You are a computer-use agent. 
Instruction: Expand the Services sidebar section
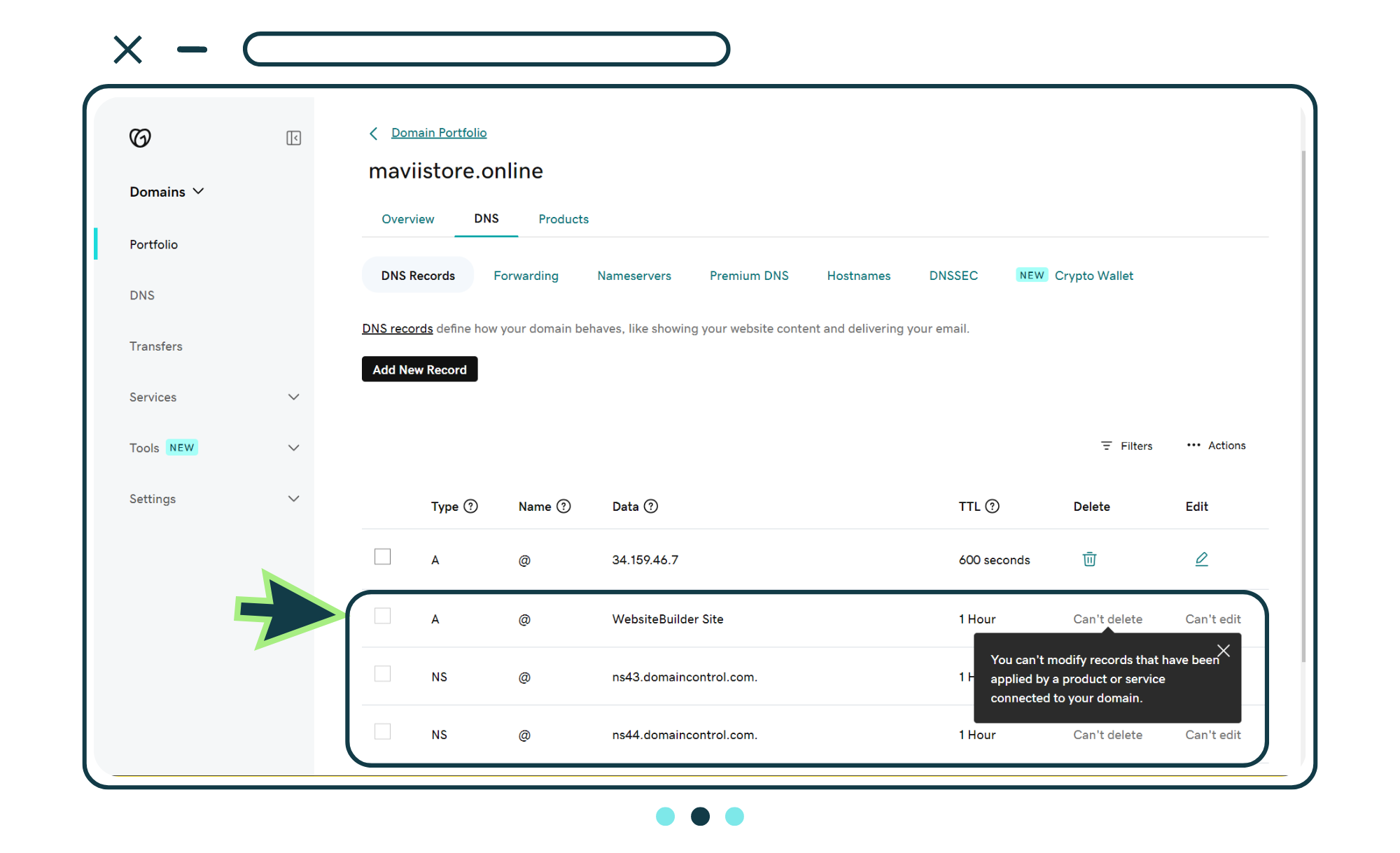click(x=293, y=397)
